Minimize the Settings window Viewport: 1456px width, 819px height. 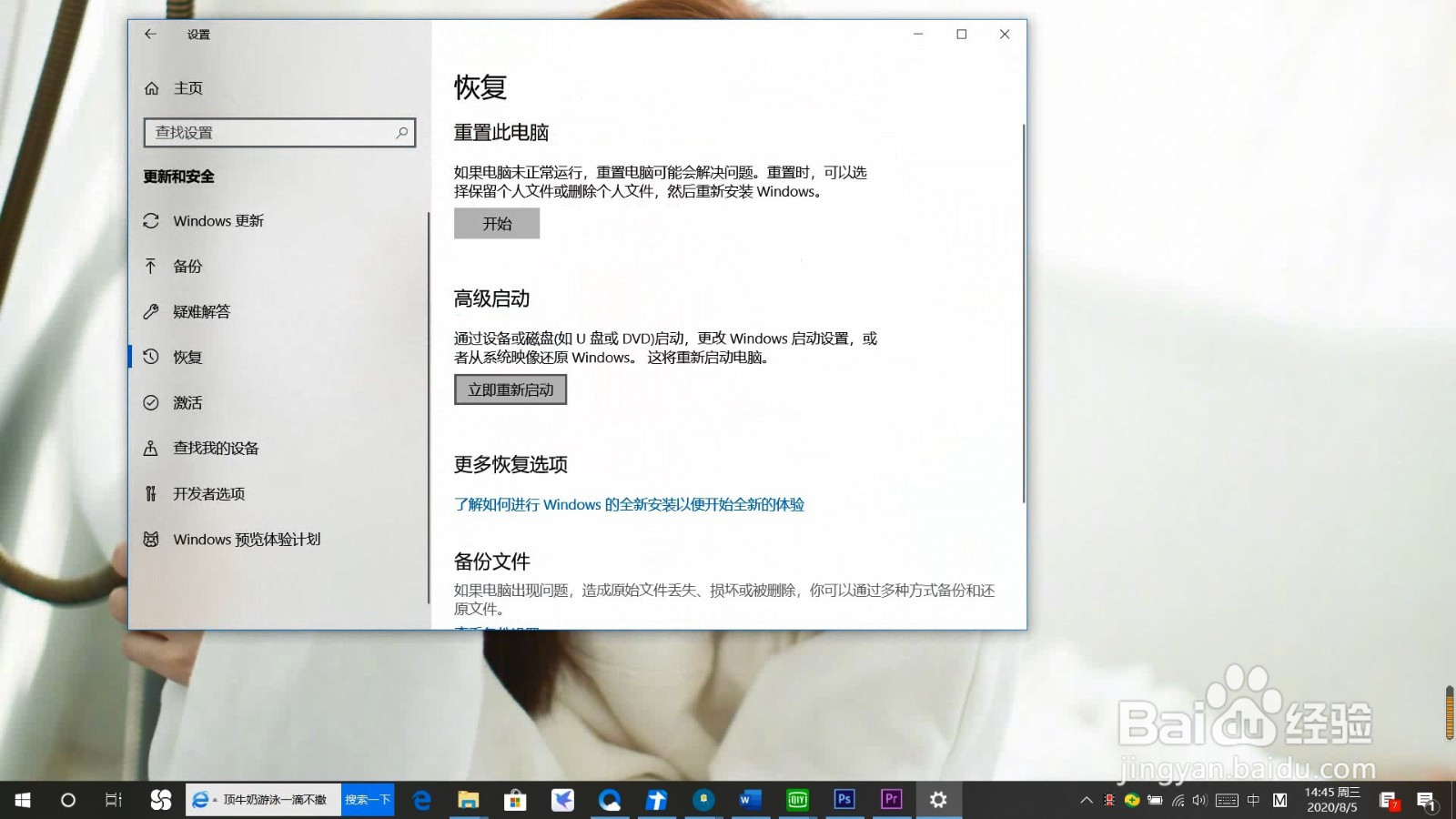pyautogui.click(x=918, y=35)
